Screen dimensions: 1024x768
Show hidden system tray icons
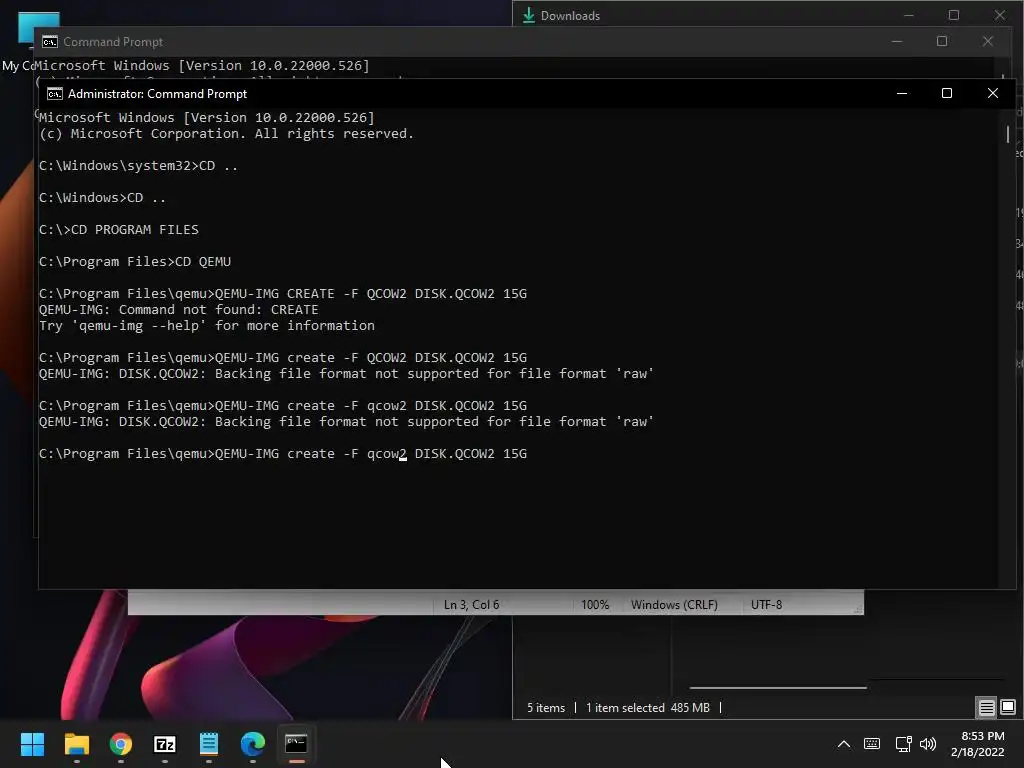point(844,744)
